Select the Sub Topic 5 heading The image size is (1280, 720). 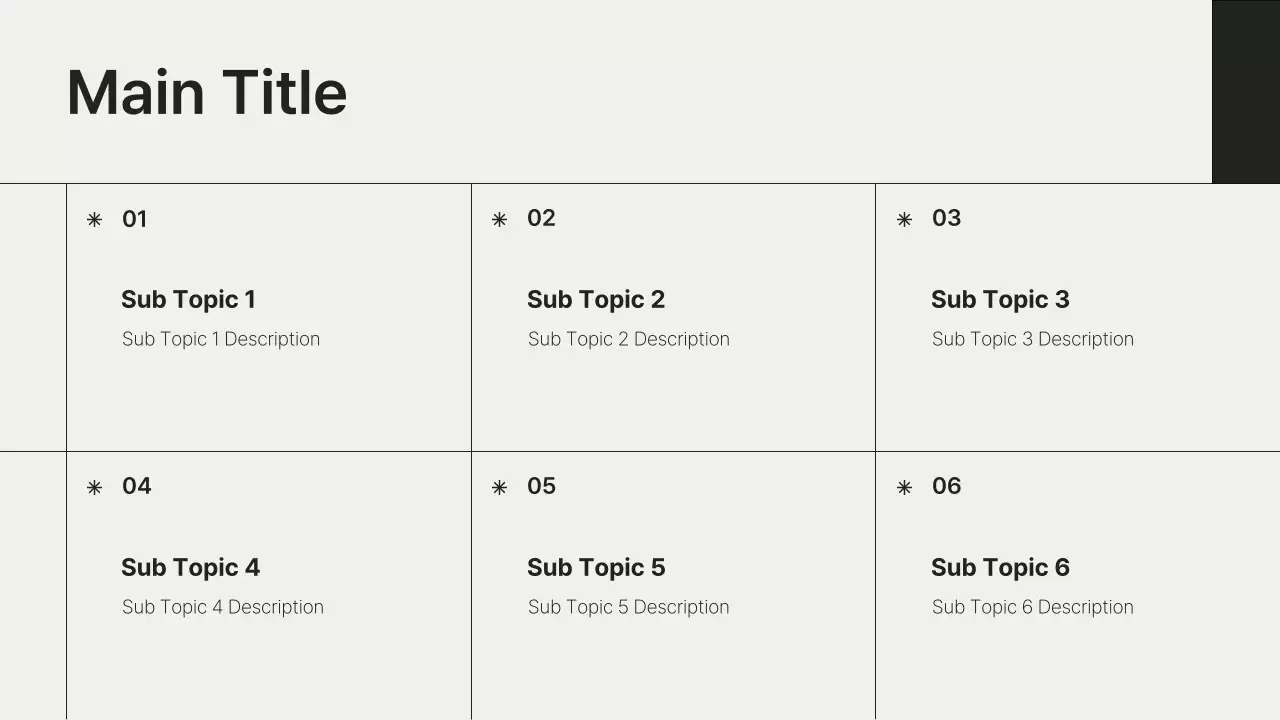coord(595,567)
